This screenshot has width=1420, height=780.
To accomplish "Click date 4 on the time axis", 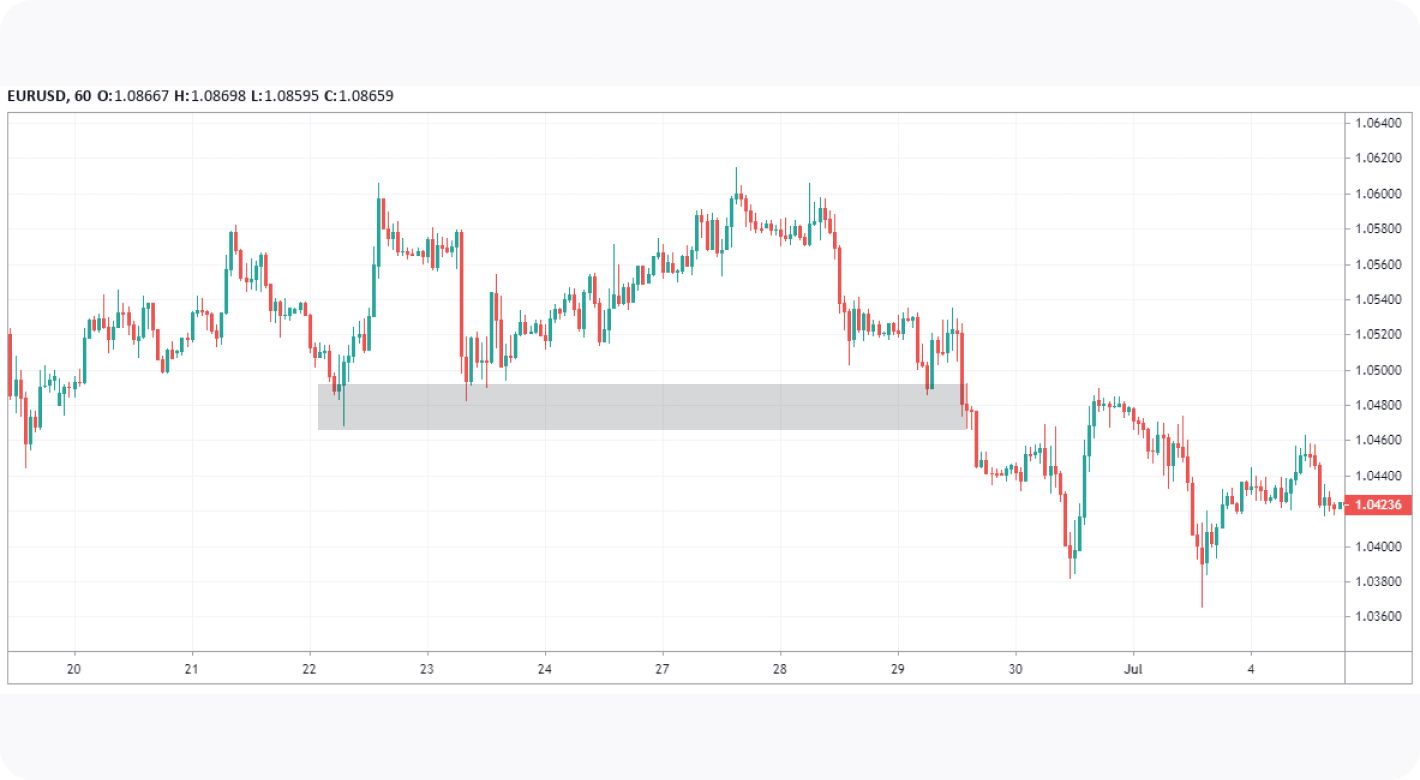I will [x=1250, y=667].
